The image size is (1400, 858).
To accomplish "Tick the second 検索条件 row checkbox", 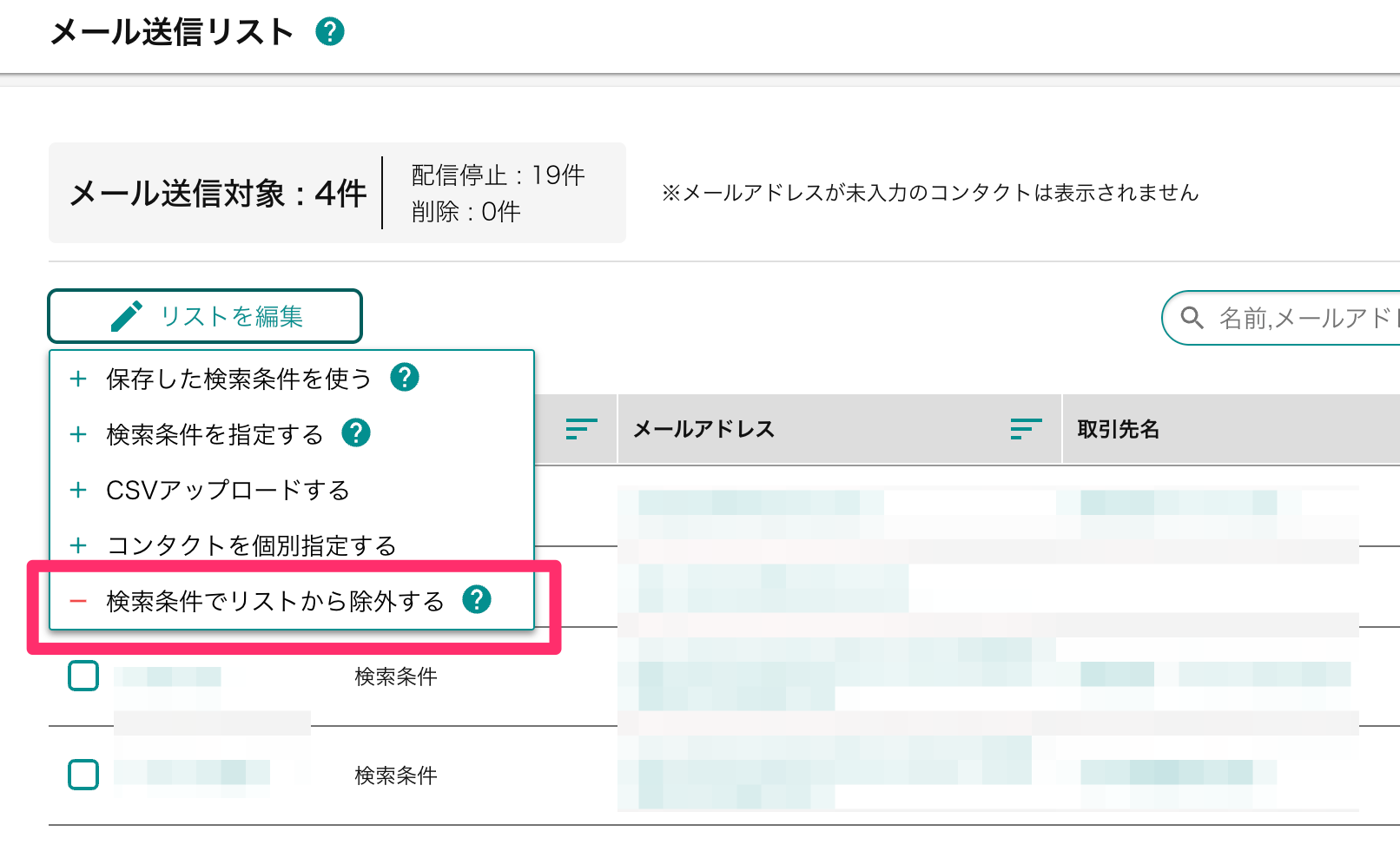I will point(83,775).
